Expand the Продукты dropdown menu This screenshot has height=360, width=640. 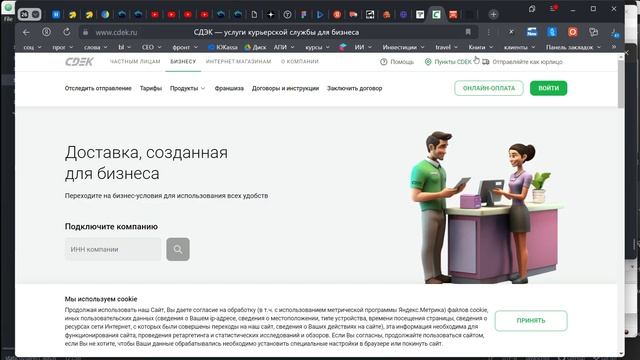(187, 88)
